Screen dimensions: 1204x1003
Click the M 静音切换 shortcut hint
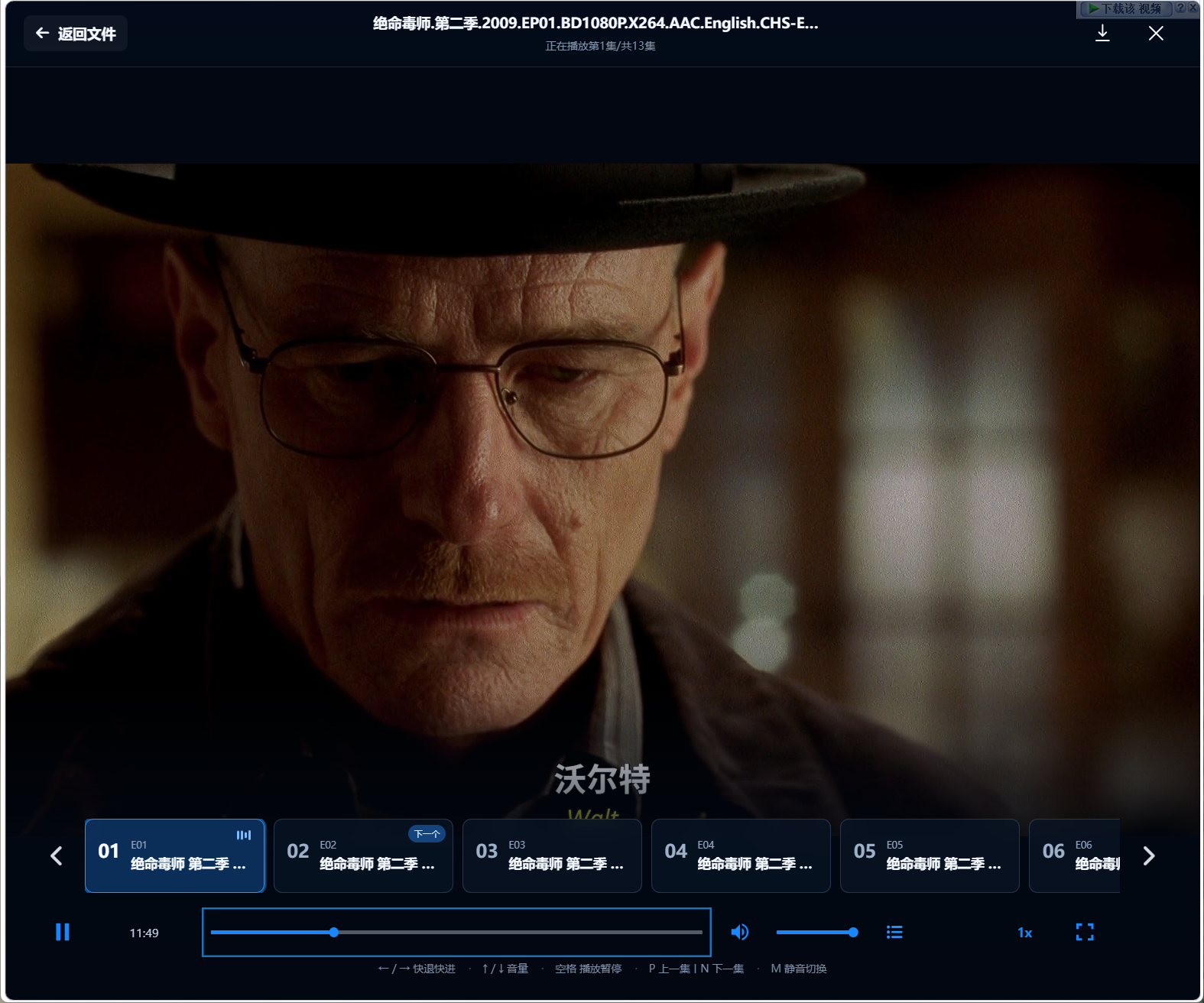(x=799, y=969)
